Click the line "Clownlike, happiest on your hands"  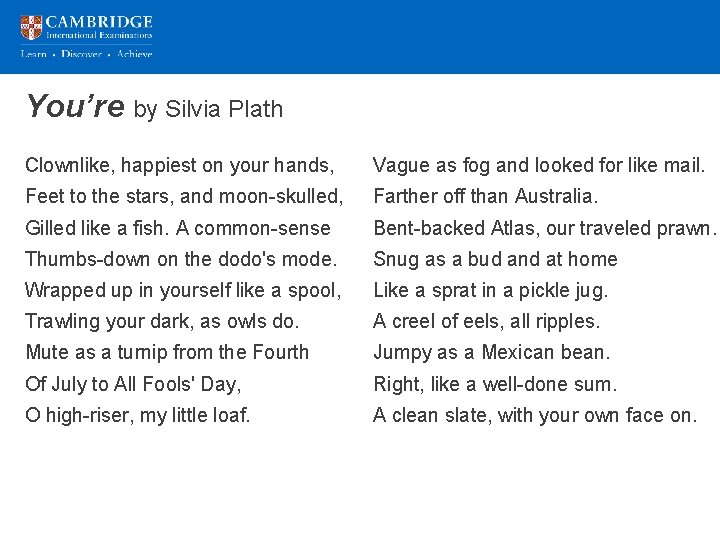pyautogui.click(x=178, y=165)
